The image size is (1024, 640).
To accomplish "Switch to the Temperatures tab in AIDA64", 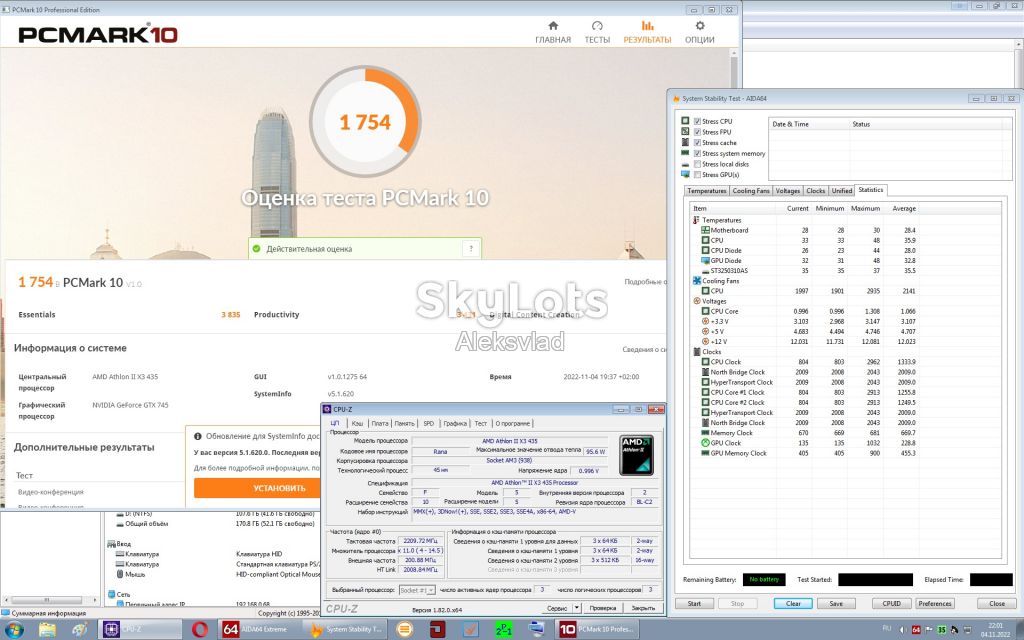I will (x=707, y=191).
